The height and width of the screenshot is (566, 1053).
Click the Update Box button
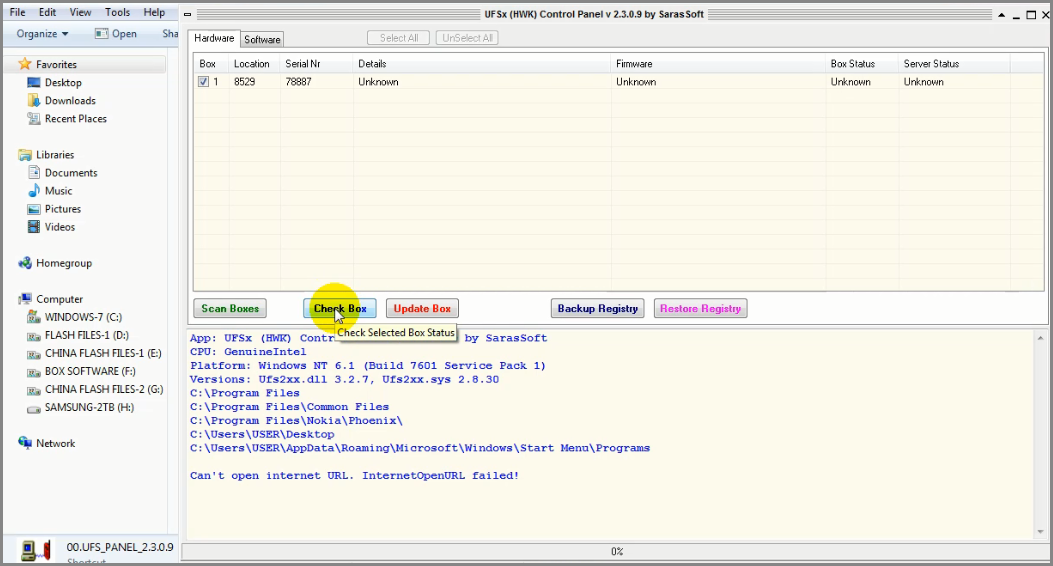pyautogui.click(x=422, y=309)
